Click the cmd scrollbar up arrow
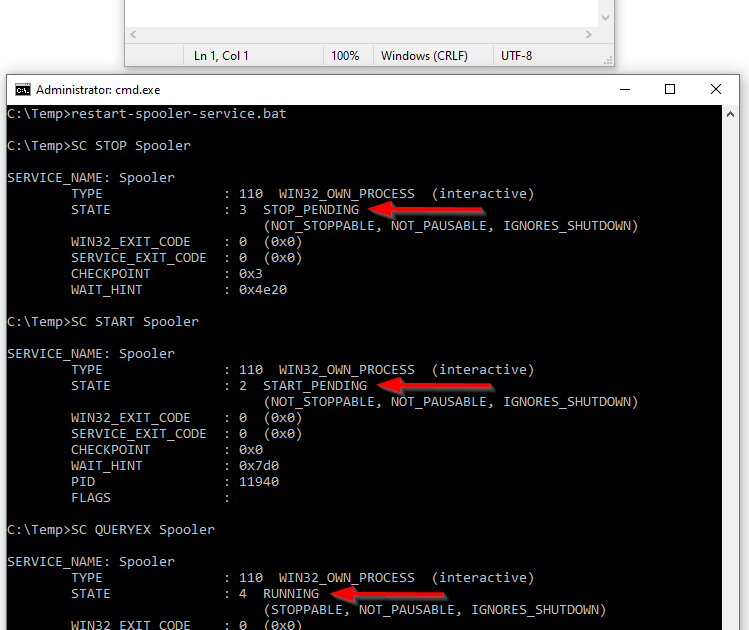Viewport: 749px width, 630px height. [x=730, y=114]
